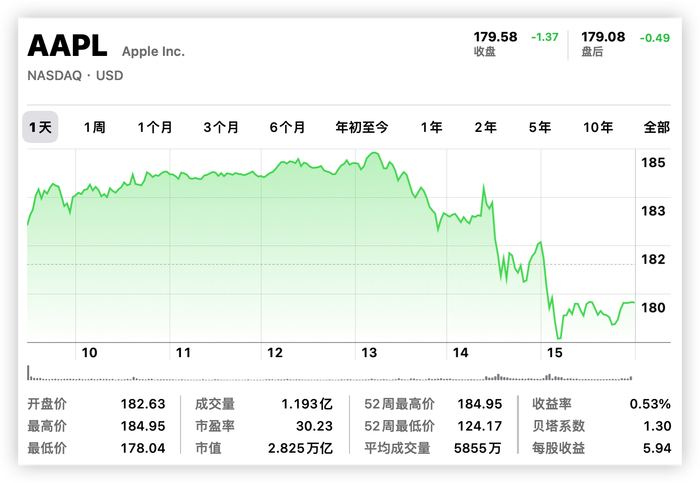Viewport: 700px width, 483px height.
Task: Switch chart to 5年 range
Action: point(540,127)
